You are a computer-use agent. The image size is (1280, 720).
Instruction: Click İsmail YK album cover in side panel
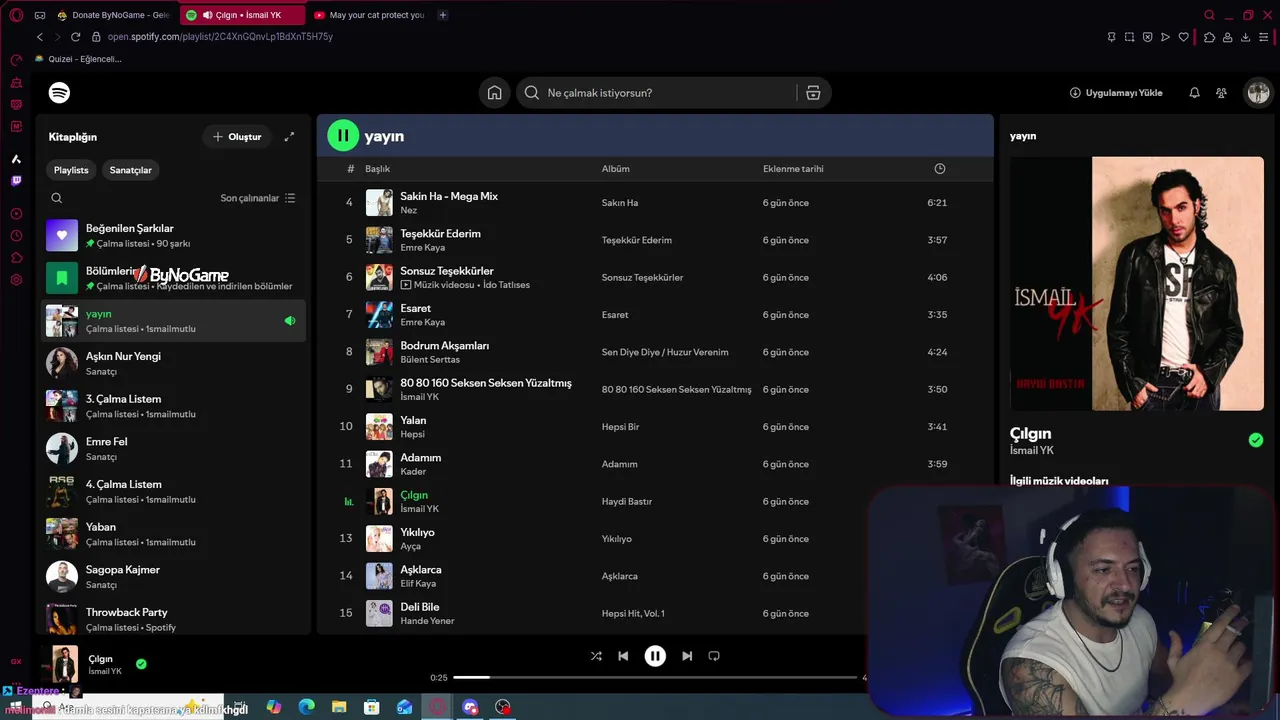coord(1137,284)
